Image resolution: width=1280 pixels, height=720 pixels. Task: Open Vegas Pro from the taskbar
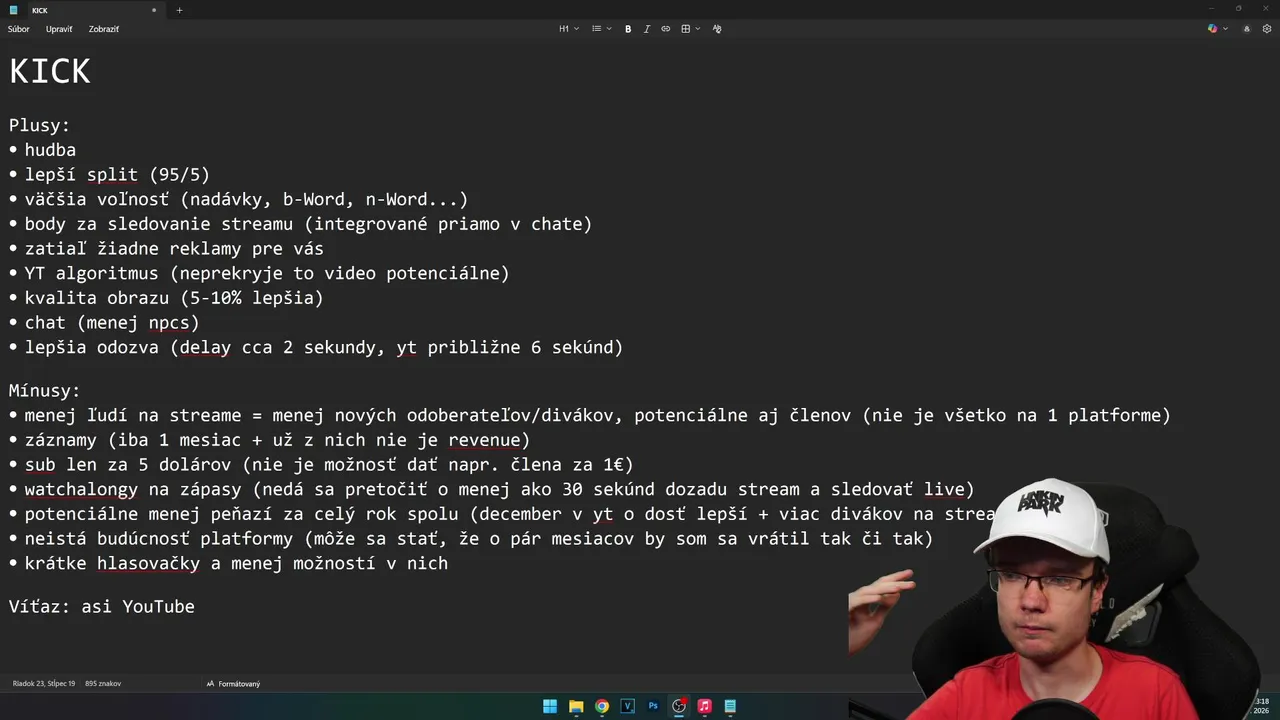(x=628, y=706)
